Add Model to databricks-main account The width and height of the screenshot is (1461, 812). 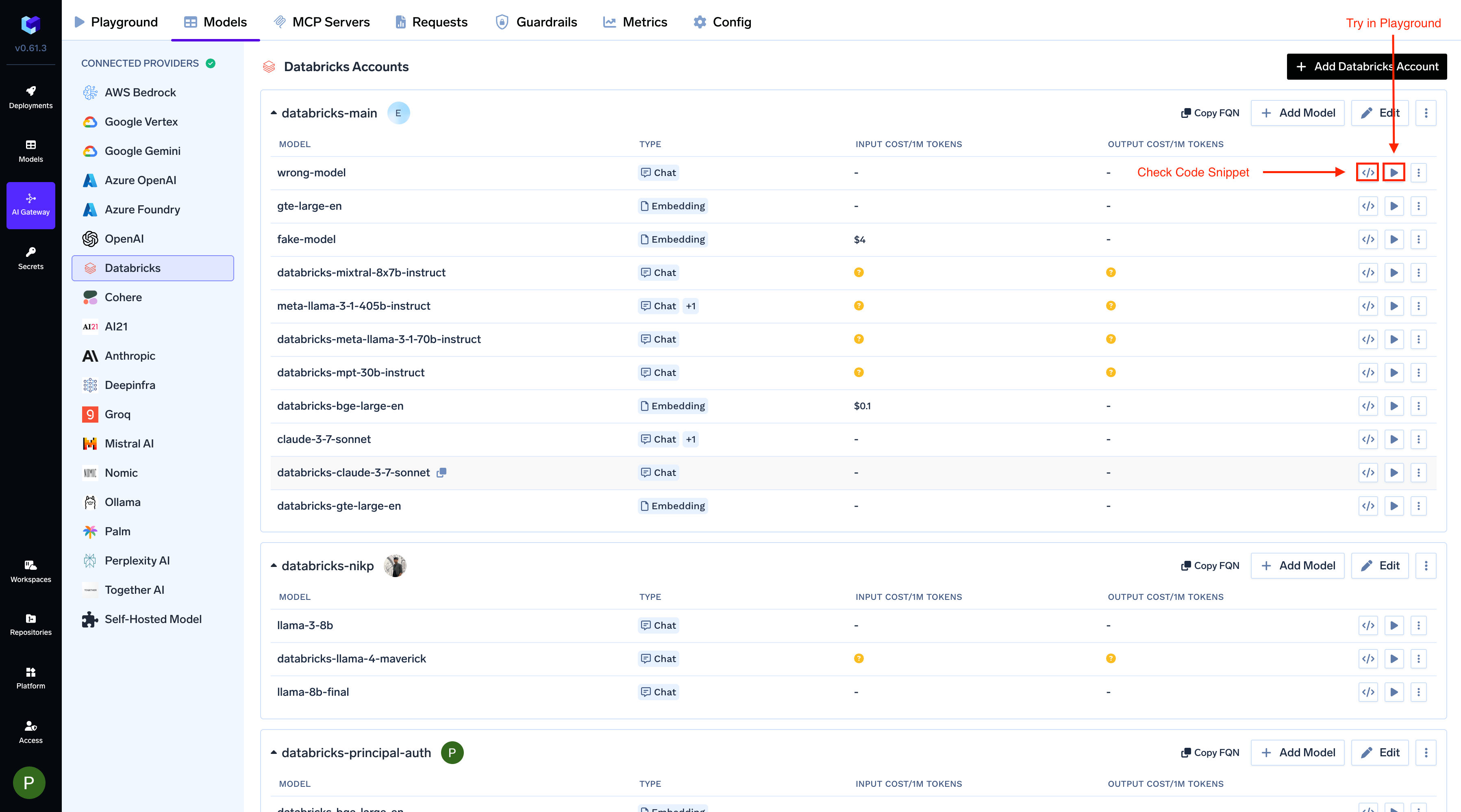point(1297,113)
